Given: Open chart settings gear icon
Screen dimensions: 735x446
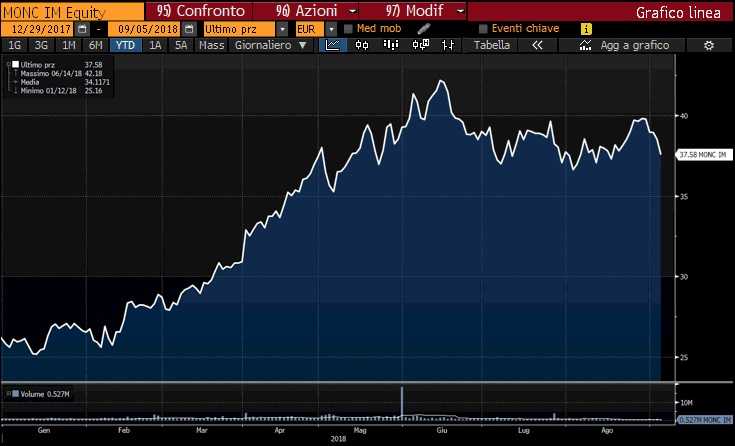Looking at the screenshot, I should [709, 45].
